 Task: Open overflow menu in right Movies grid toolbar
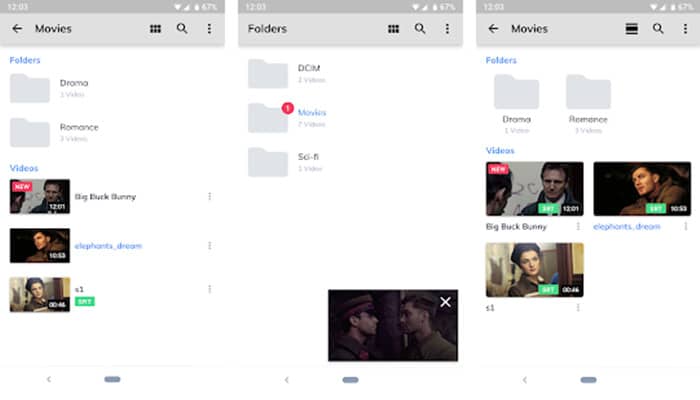(685, 29)
